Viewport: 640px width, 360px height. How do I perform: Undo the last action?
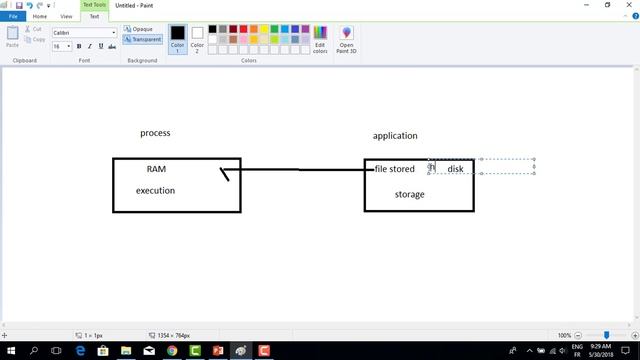click(x=29, y=5)
